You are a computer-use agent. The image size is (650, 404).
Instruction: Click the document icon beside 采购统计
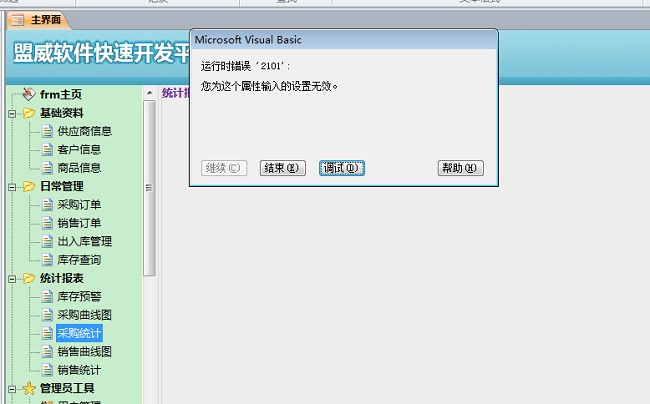pyautogui.click(x=47, y=333)
